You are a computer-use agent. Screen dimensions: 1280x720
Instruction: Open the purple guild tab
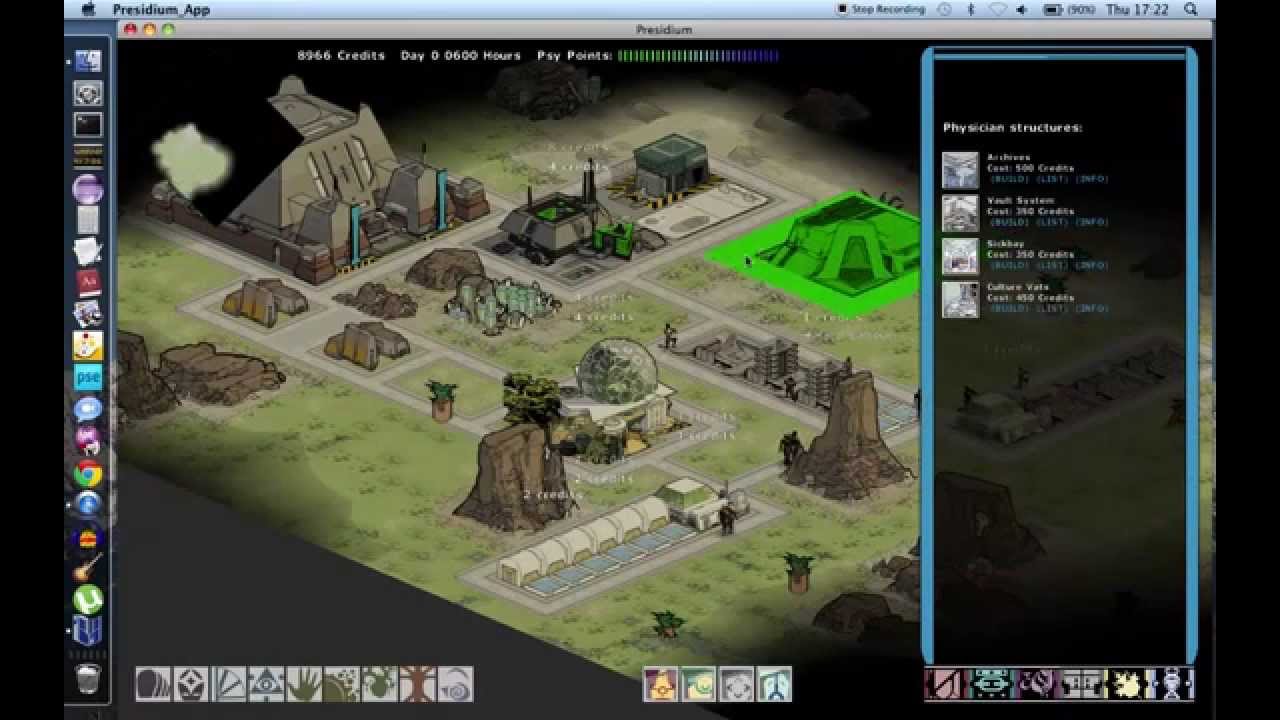[x=1035, y=684]
